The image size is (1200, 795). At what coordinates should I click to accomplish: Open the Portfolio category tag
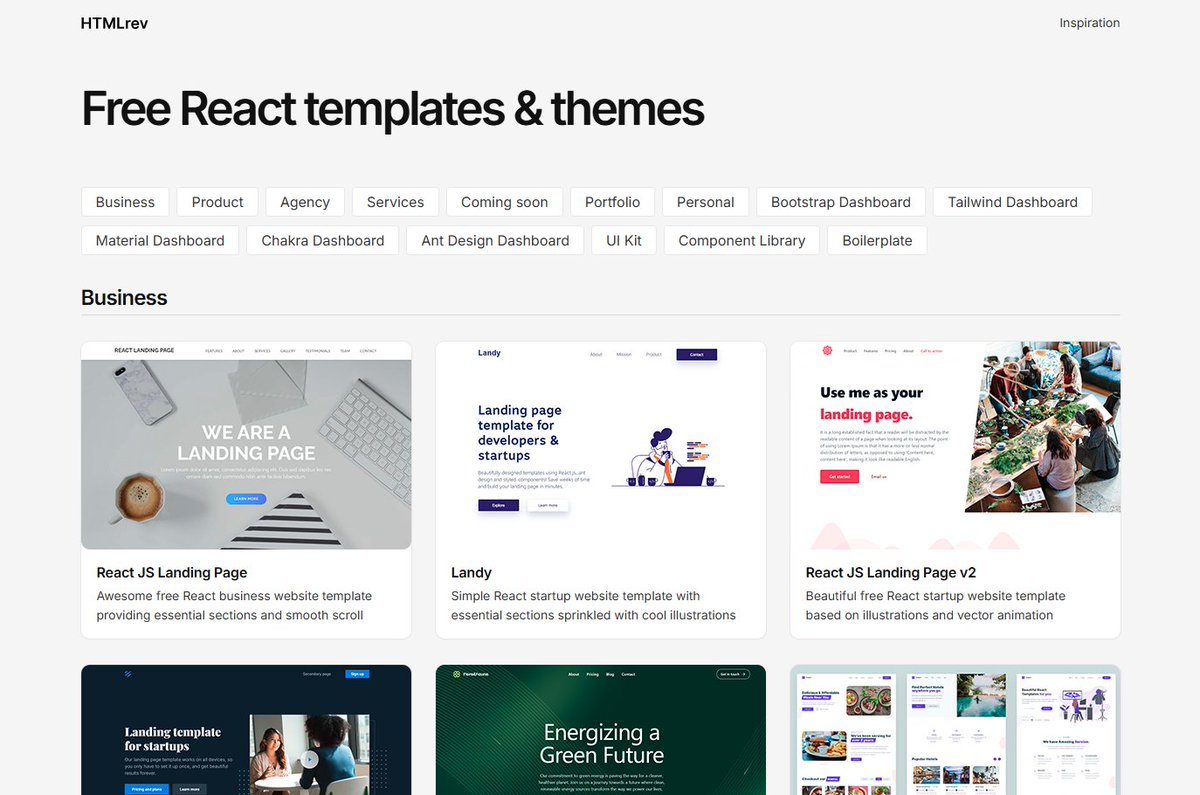point(612,202)
